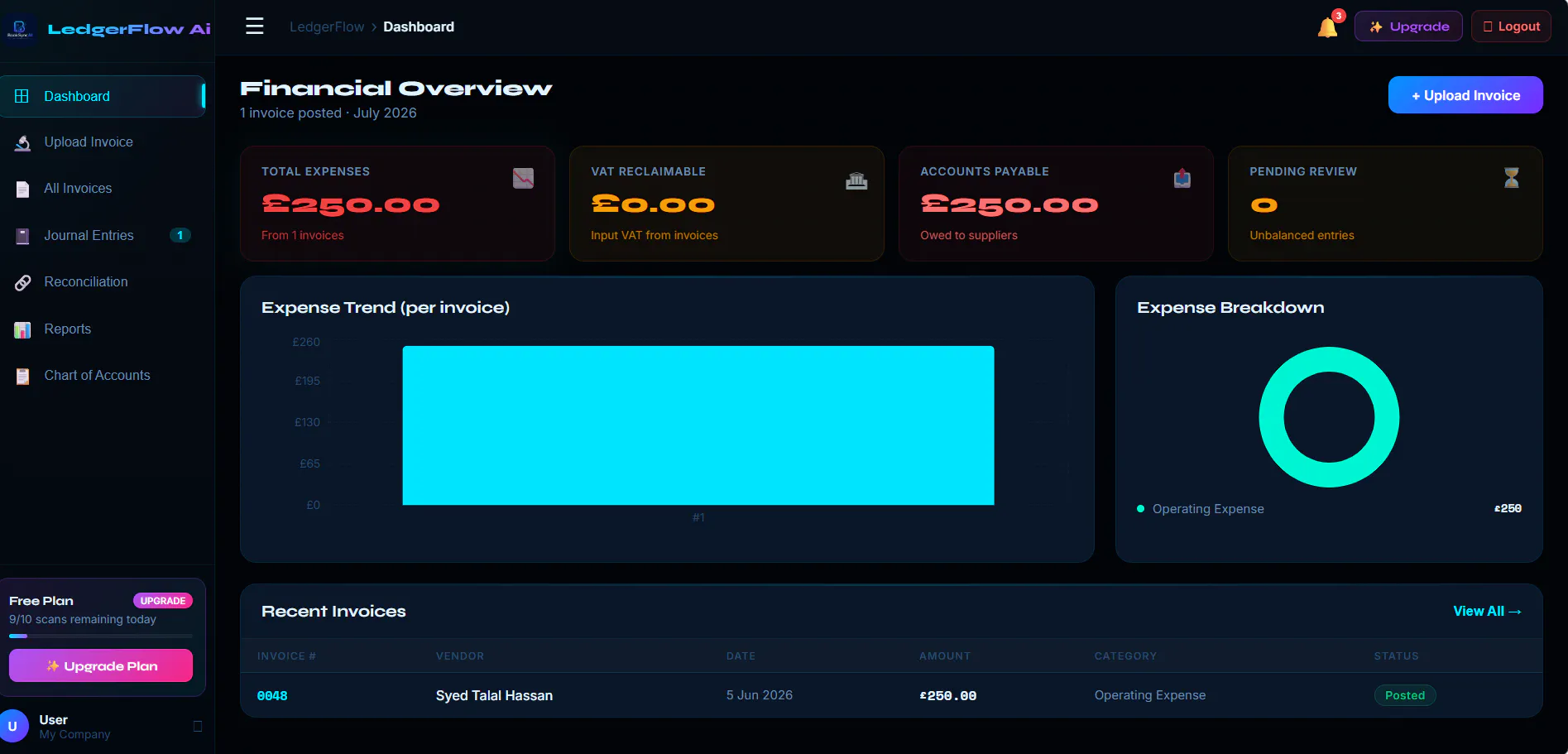Viewport: 1568px width, 754px height.
Task: Click the AMOUNT column header
Action: point(945,656)
